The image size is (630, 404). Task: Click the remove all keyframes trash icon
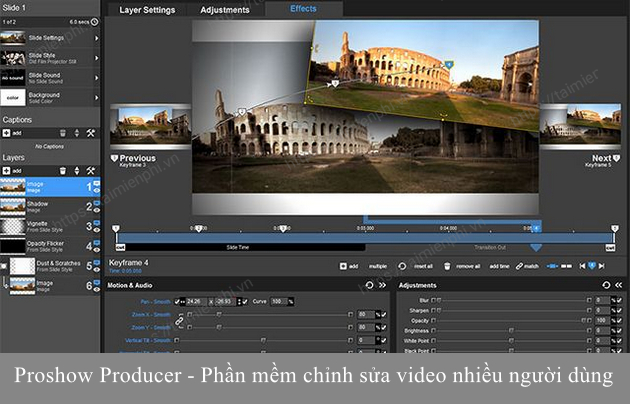pos(447,266)
